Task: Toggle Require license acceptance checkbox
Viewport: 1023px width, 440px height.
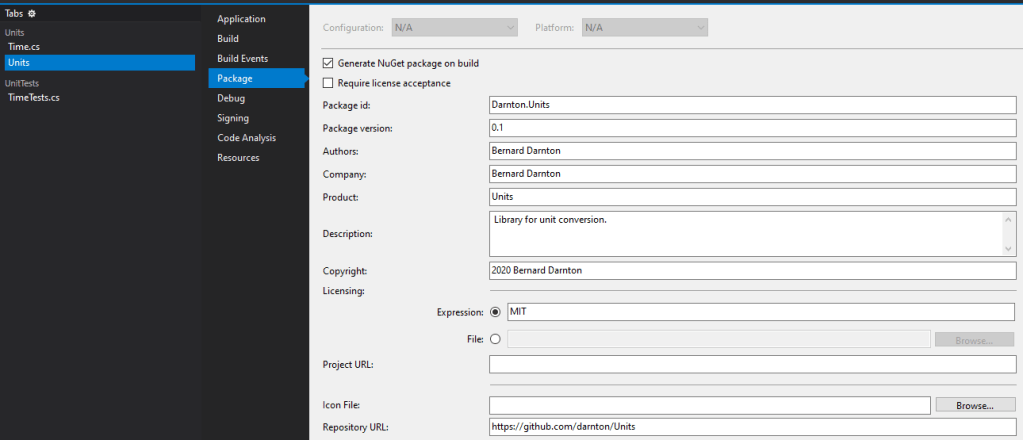Action: [328, 83]
